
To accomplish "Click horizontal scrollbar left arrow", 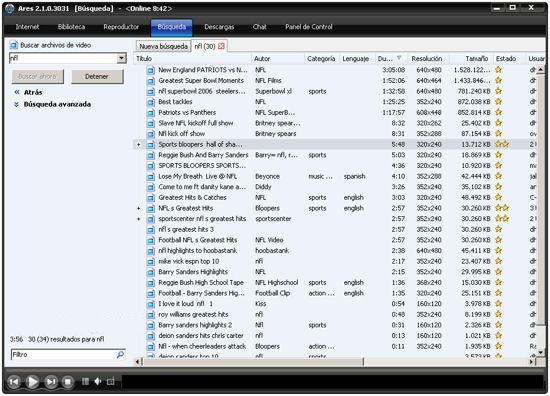I will [x=138, y=361].
